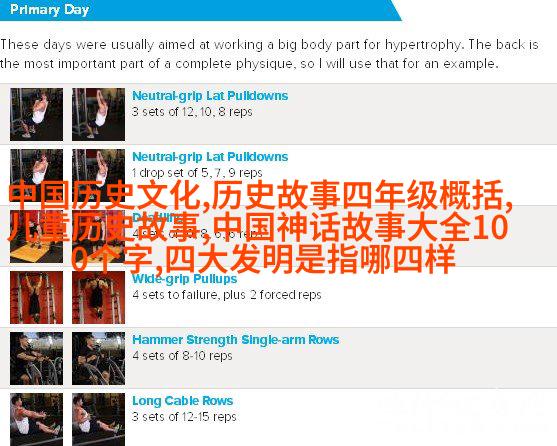Click second Long Cable Rows thumbnail
This screenshot has height=446, width=557.
pos(98,419)
